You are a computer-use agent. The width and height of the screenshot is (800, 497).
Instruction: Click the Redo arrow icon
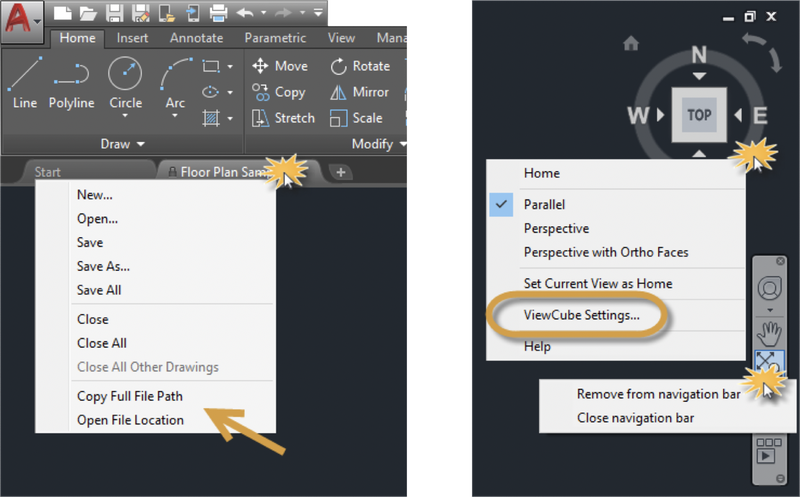point(283,12)
